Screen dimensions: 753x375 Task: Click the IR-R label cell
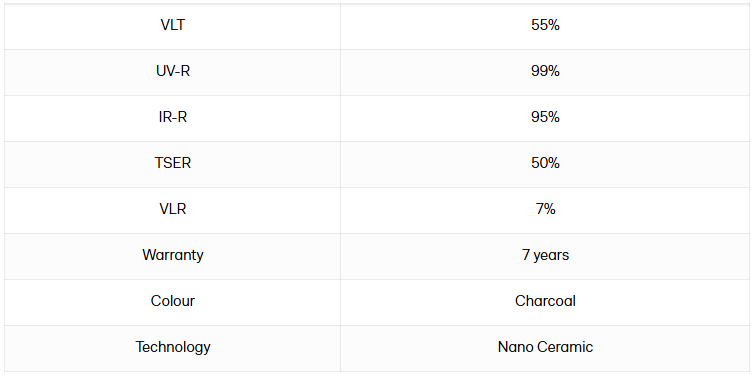[x=172, y=117]
